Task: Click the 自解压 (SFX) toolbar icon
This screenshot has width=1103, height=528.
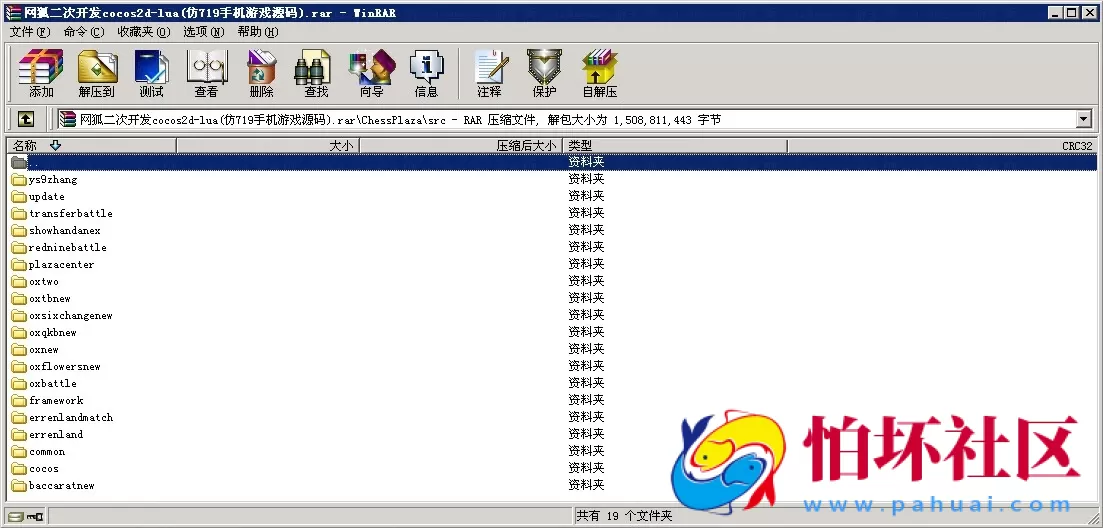Action: click(600, 73)
